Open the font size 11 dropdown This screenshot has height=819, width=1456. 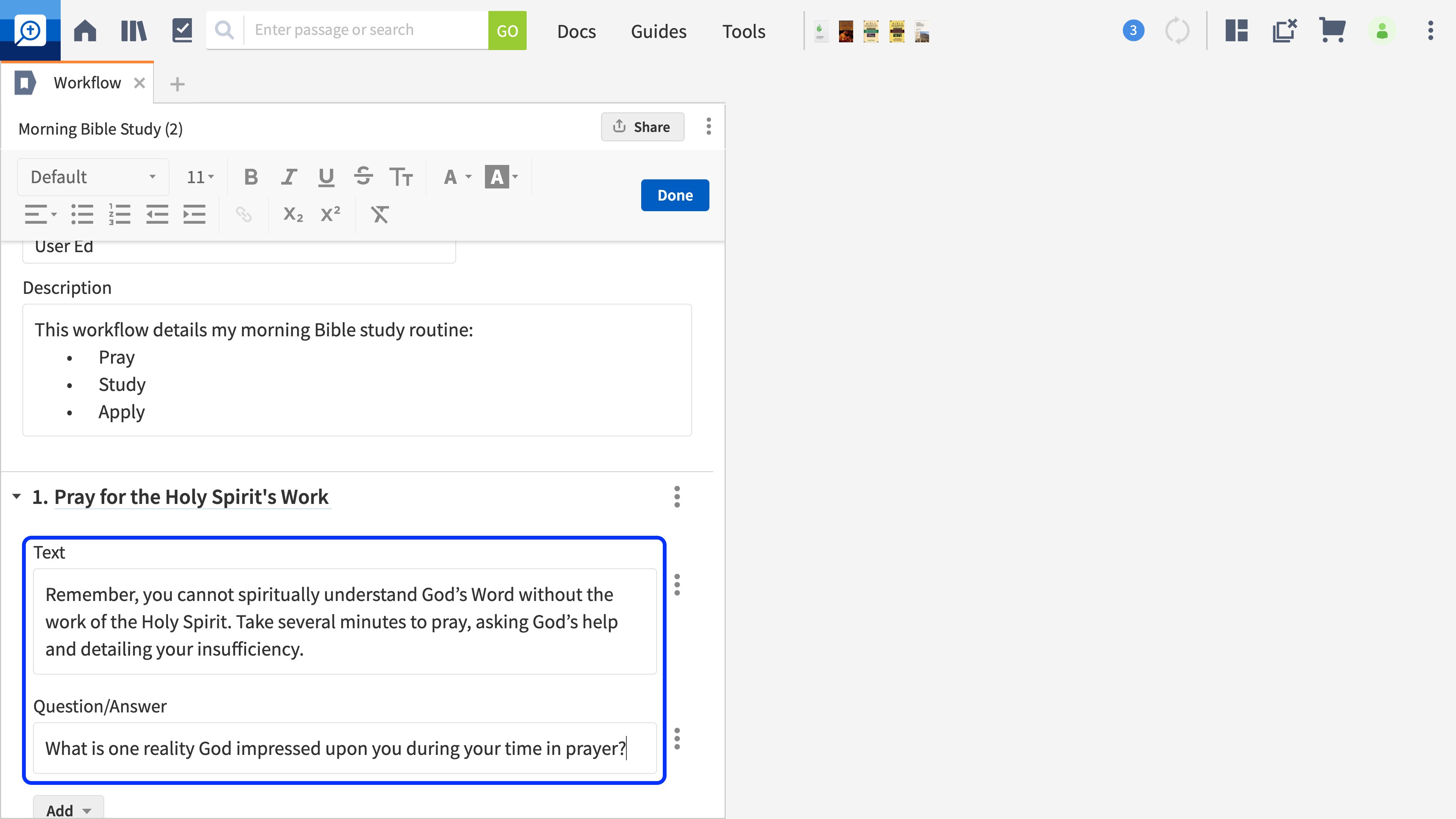[200, 177]
